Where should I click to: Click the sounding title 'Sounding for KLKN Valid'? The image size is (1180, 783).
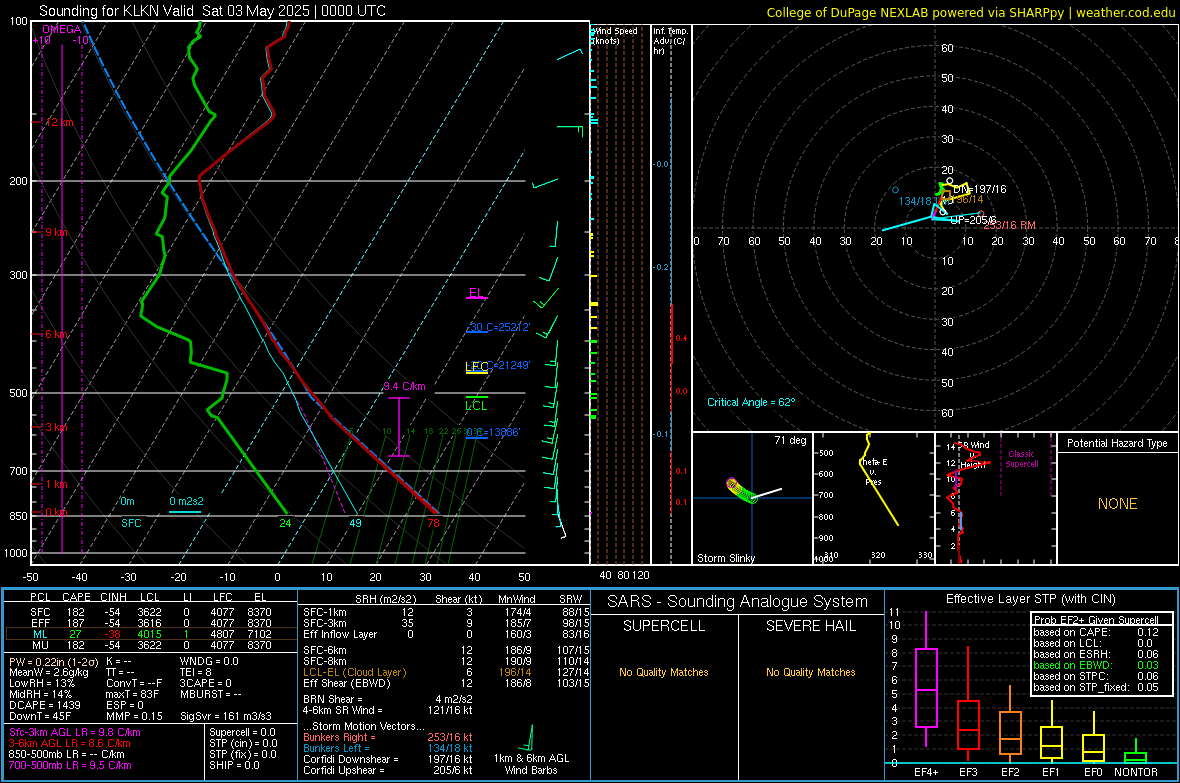[117, 11]
